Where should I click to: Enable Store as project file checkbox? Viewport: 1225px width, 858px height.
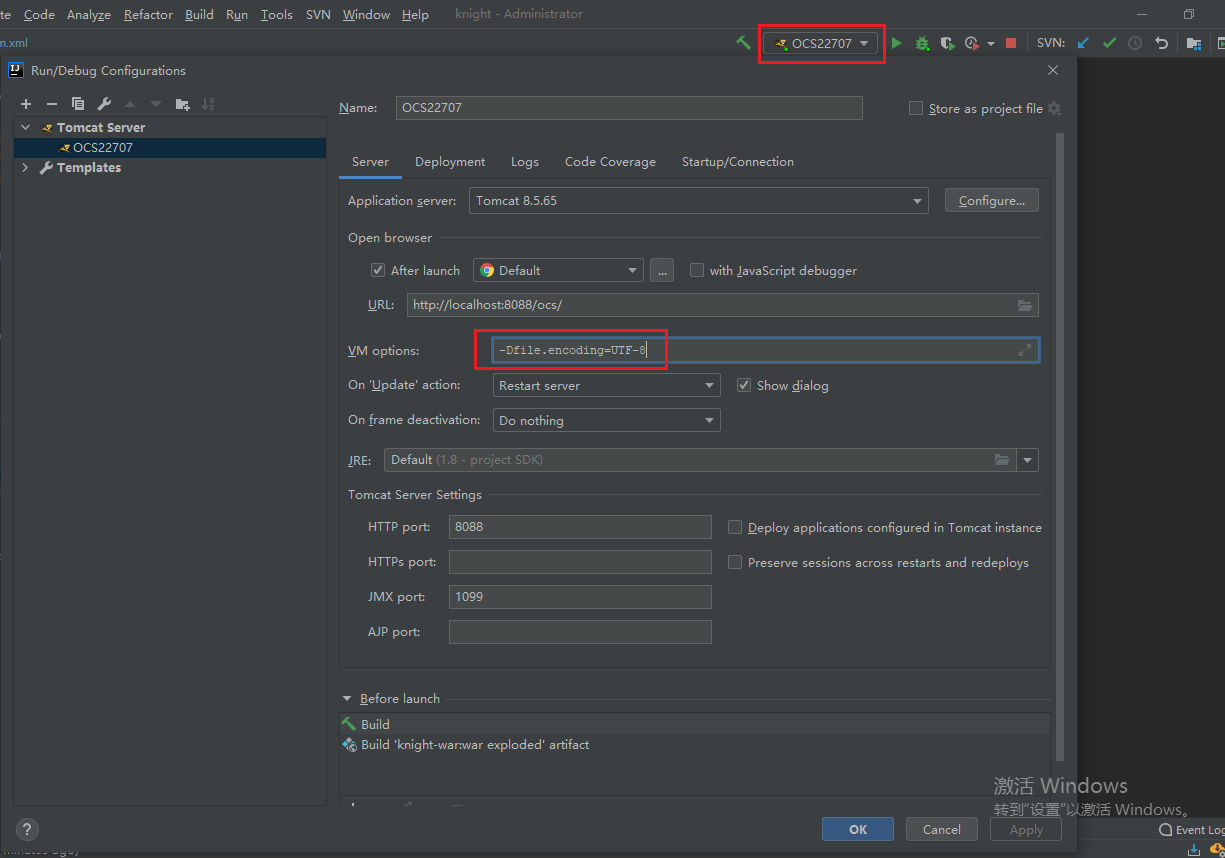pos(916,108)
